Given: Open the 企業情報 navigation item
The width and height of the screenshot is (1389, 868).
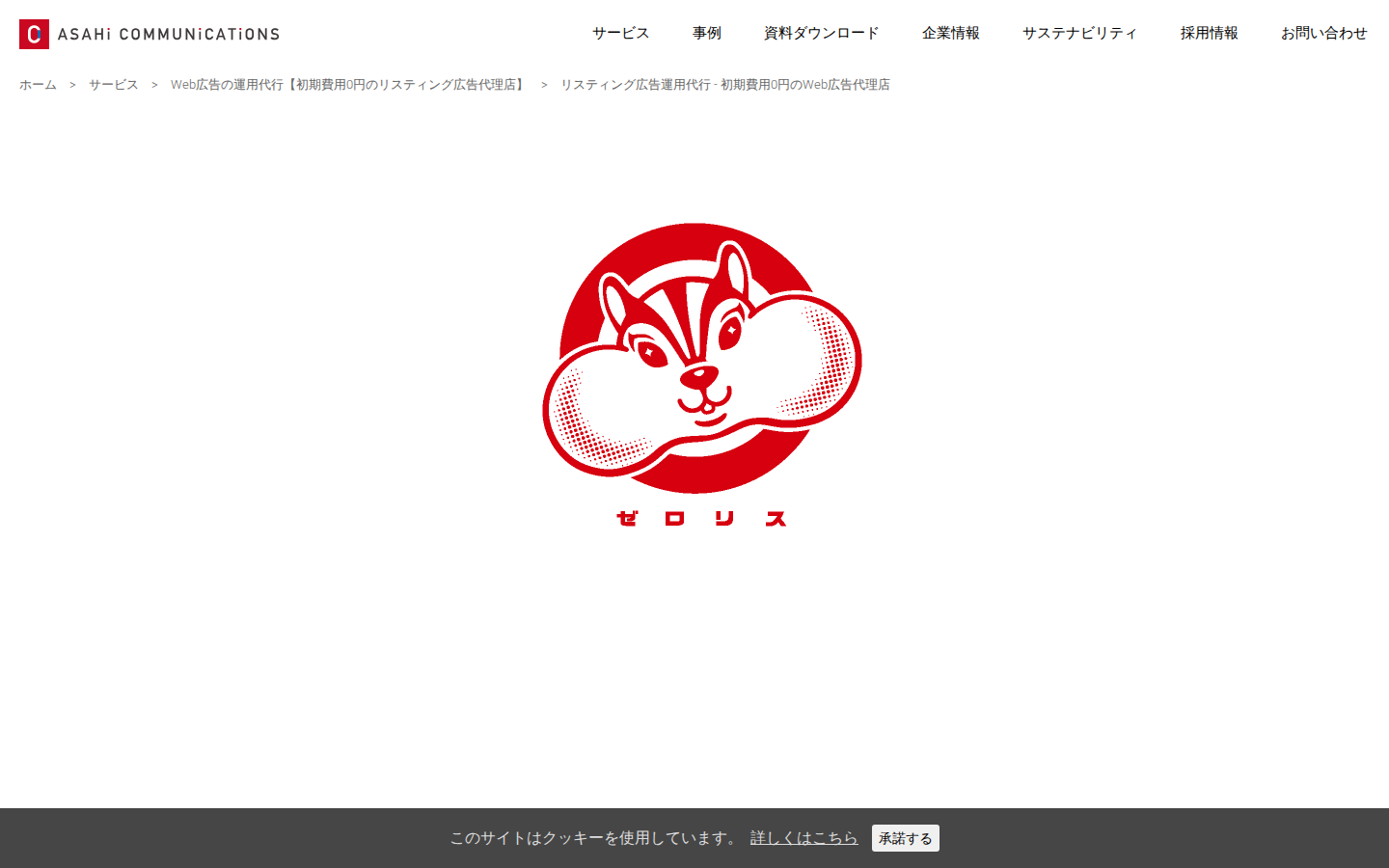Looking at the screenshot, I should click(951, 33).
